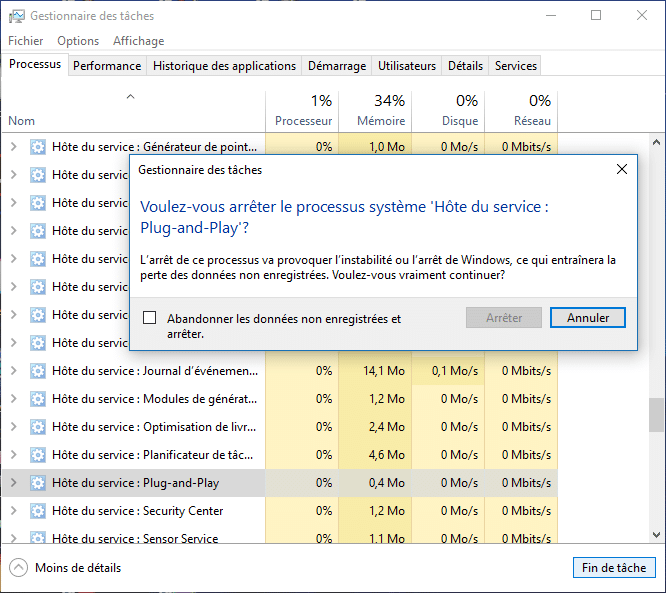Expand Journal d'événements service row
The width and height of the screenshot is (666, 593).
14,371
